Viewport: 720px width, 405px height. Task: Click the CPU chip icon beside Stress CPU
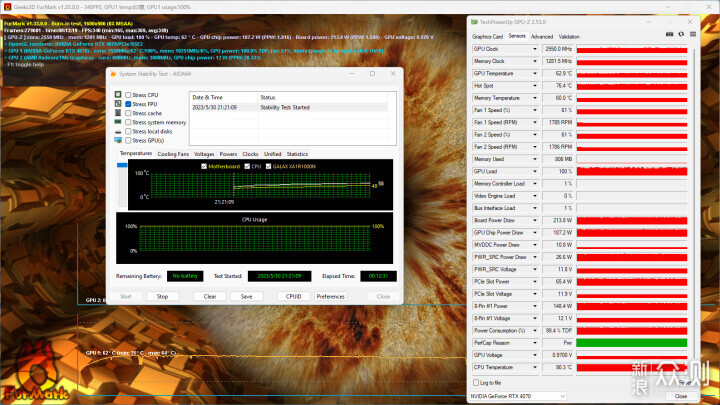[x=118, y=95]
